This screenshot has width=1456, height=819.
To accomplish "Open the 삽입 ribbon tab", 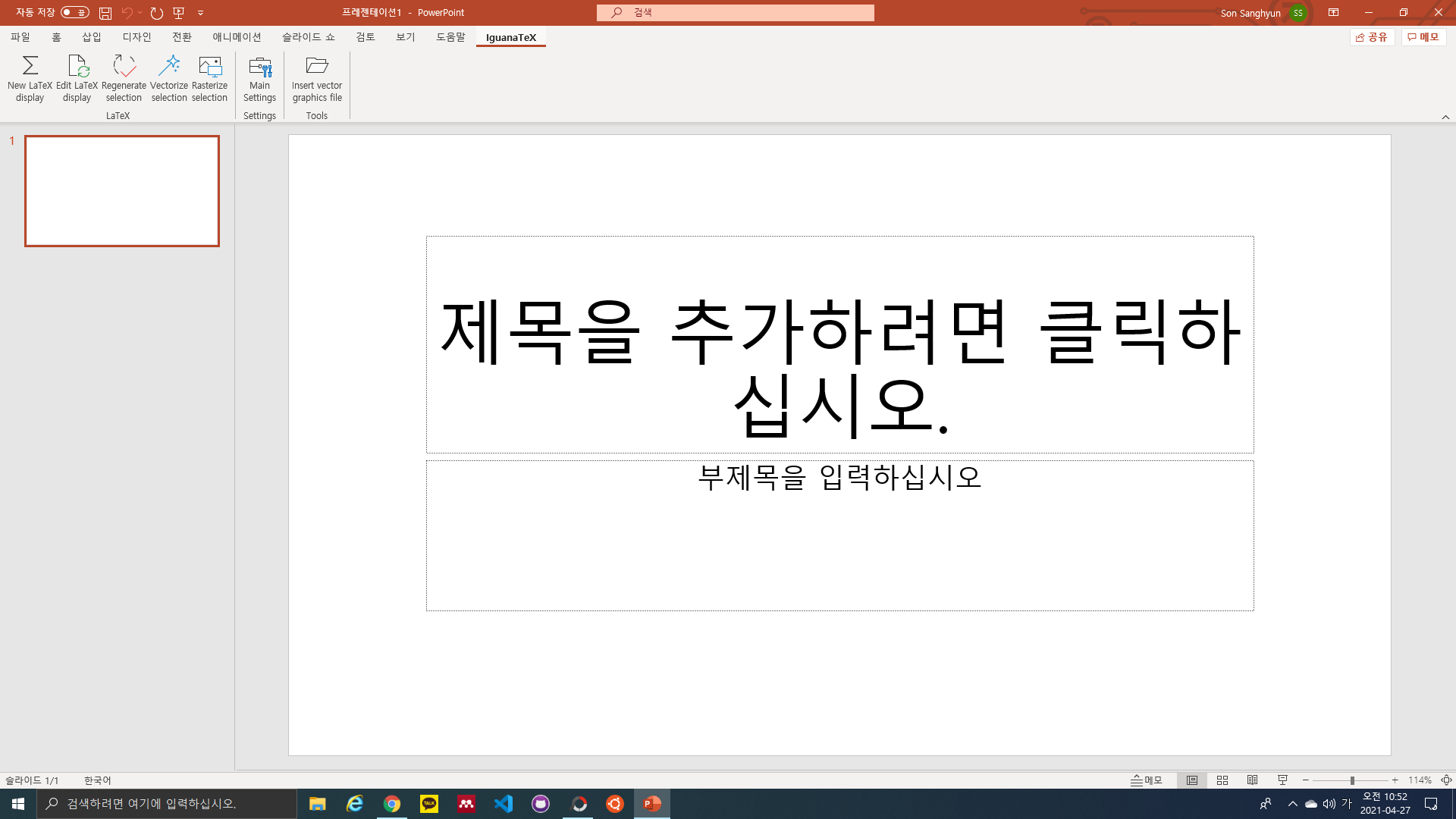I will (x=92, y=37).
